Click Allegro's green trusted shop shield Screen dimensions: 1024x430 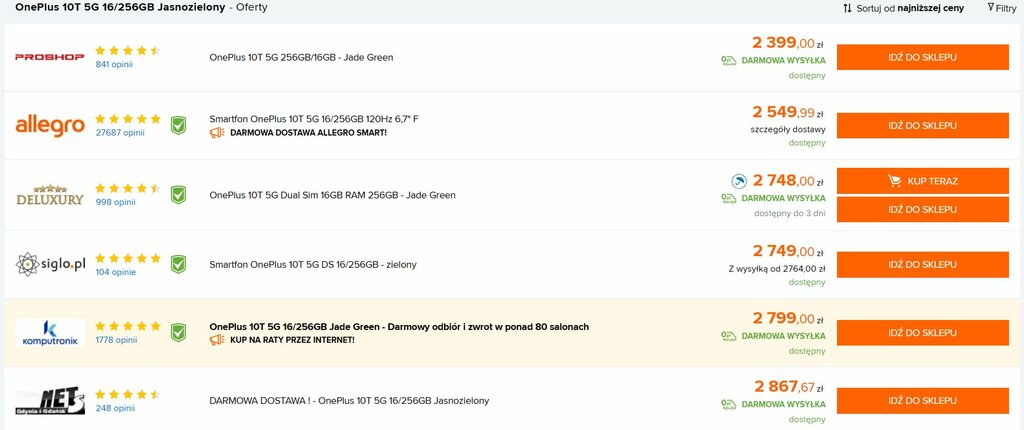click(x=178, y=125)
